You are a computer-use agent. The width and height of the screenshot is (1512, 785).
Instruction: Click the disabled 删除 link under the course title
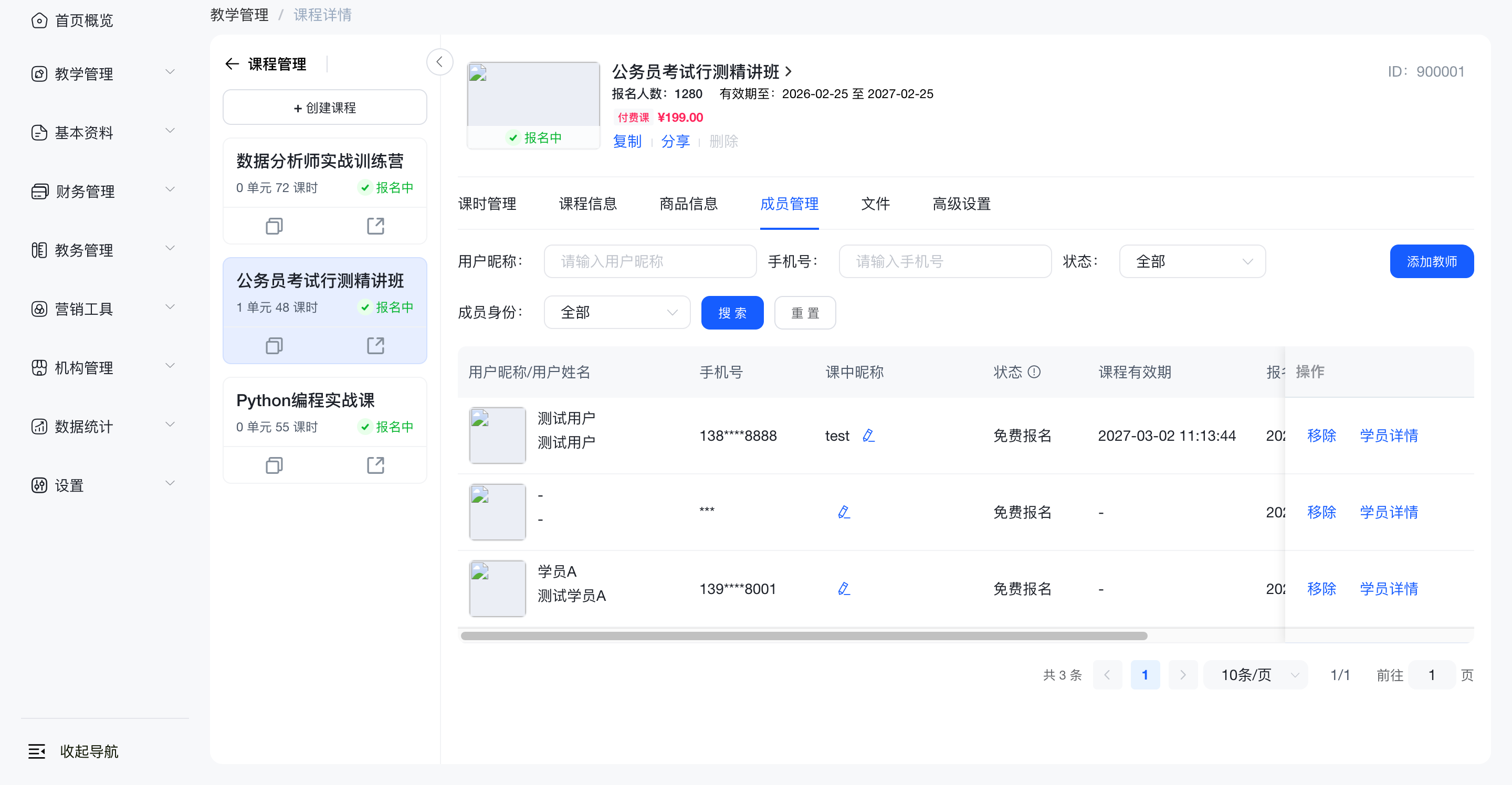(x=724, y=141)
